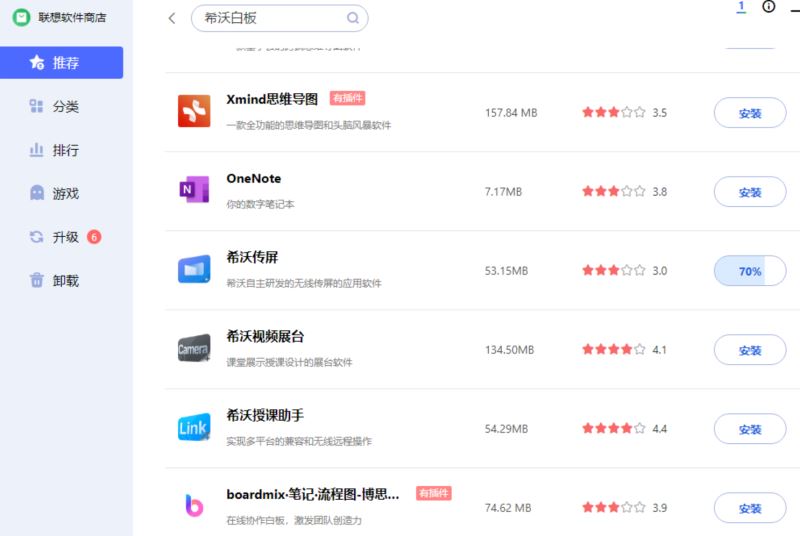The height and width of the screenshot is (536, 800).
Task: Click the description 你的数字笔记本
Action: click(x=260, y=205)
